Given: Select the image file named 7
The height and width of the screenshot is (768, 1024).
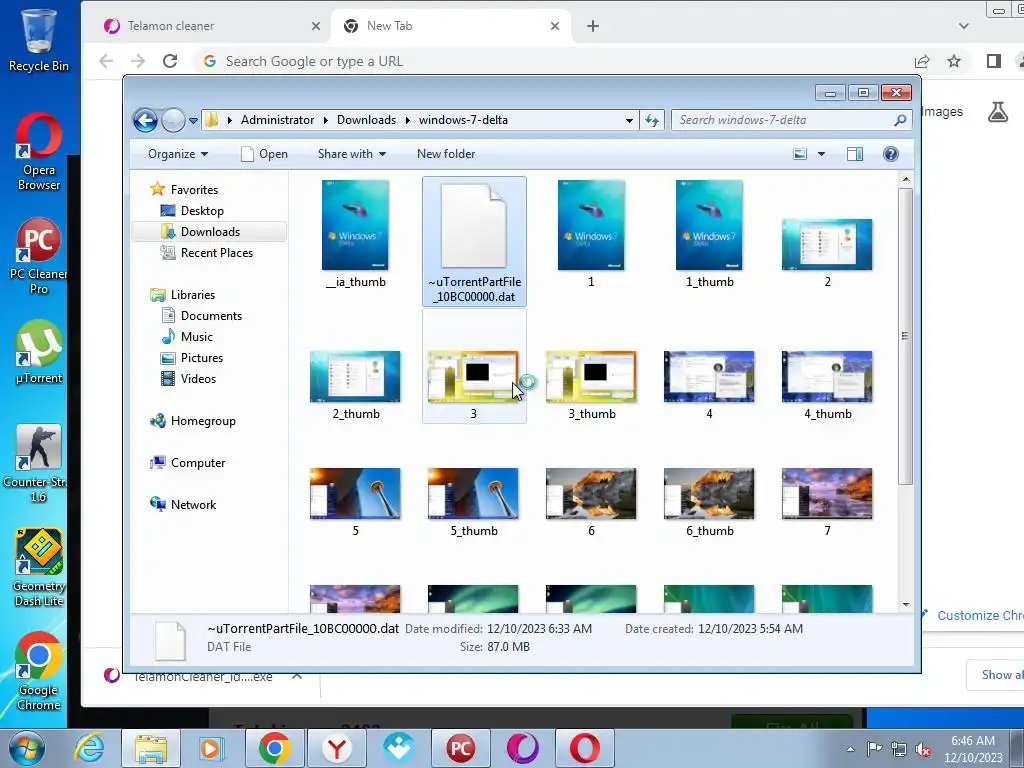Looking at the screenshot, I should [x=827, y=502].
